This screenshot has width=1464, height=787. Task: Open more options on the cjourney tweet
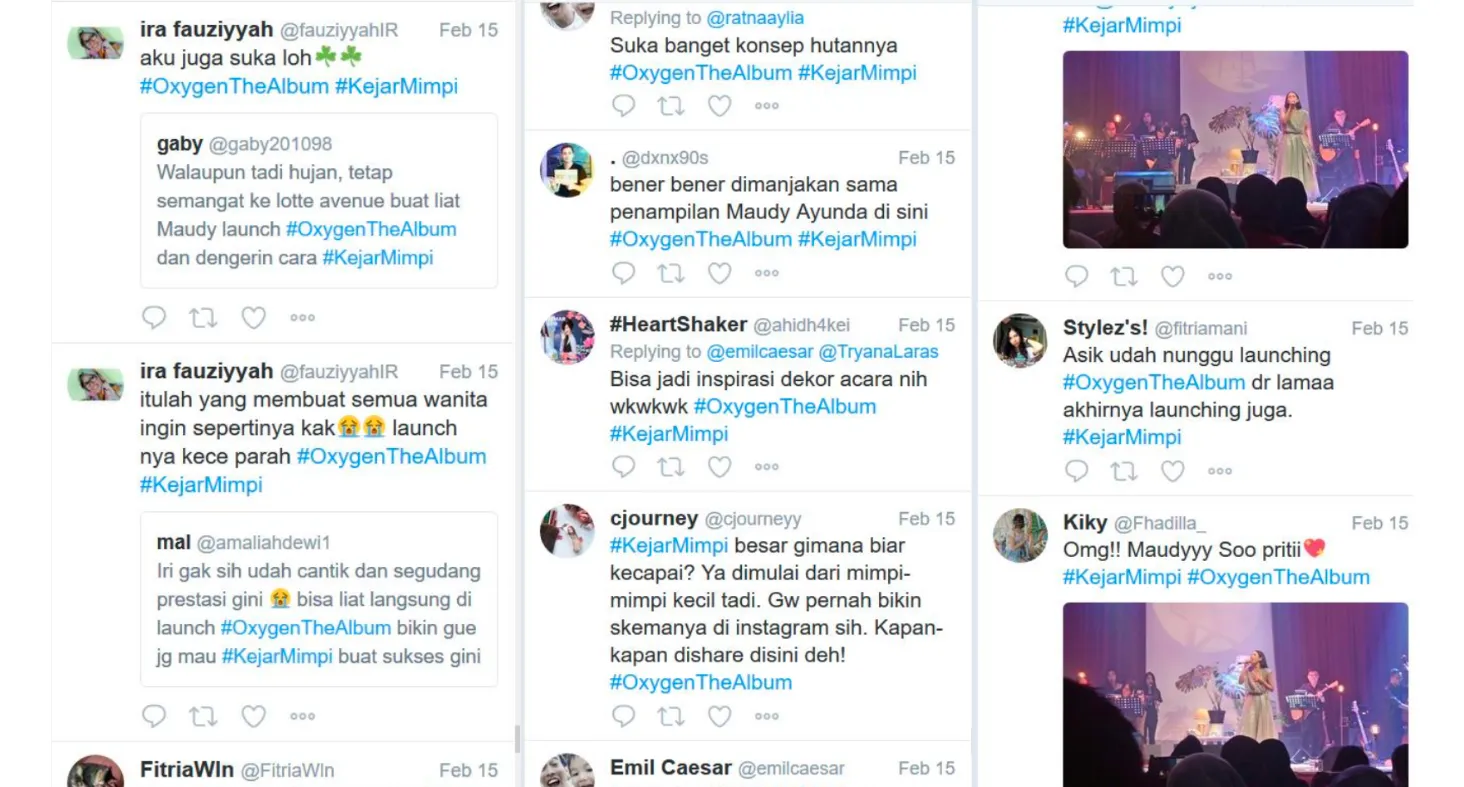click(x=767, y=717)
